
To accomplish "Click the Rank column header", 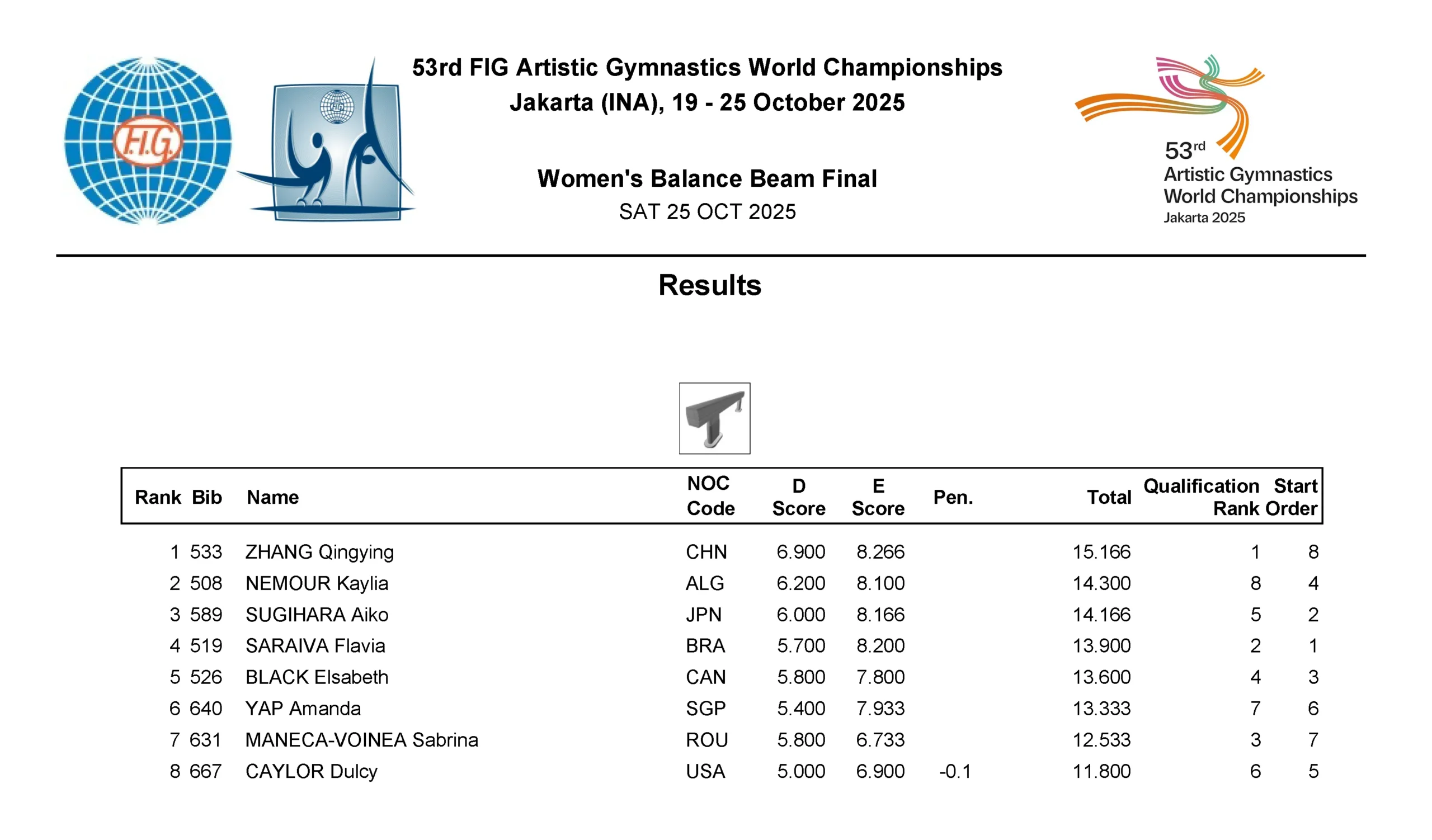I will (x=157, y=497).
